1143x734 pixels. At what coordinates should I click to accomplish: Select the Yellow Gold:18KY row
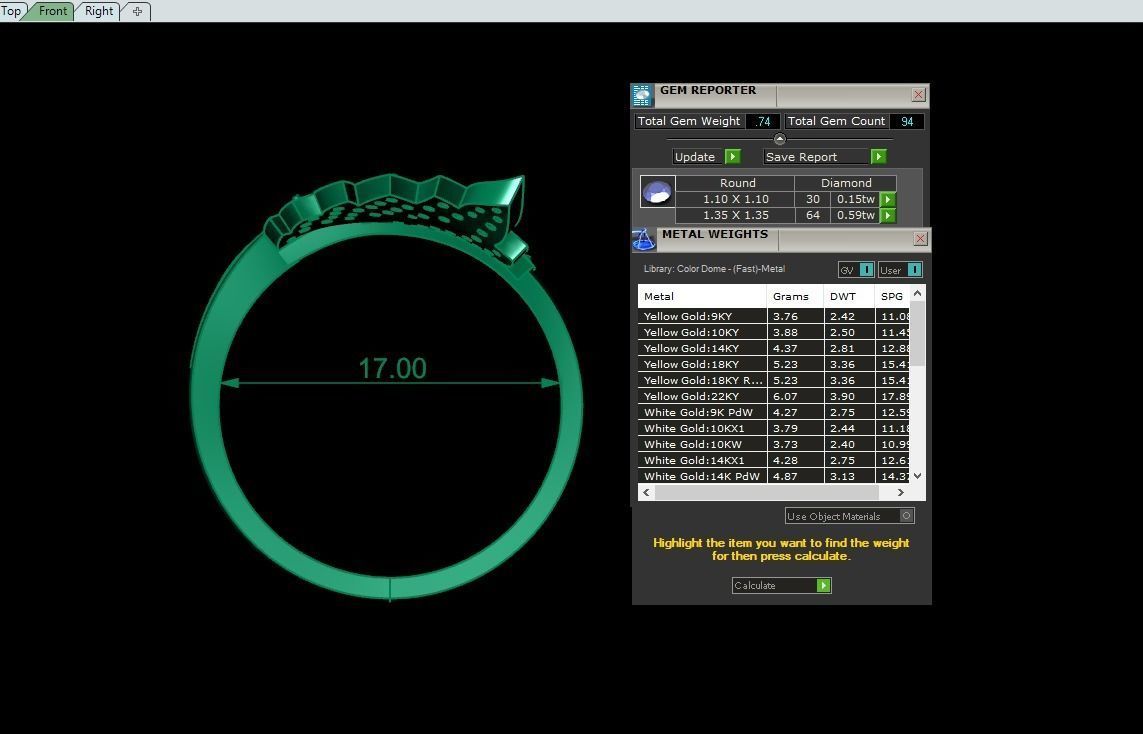pos(774,364)
